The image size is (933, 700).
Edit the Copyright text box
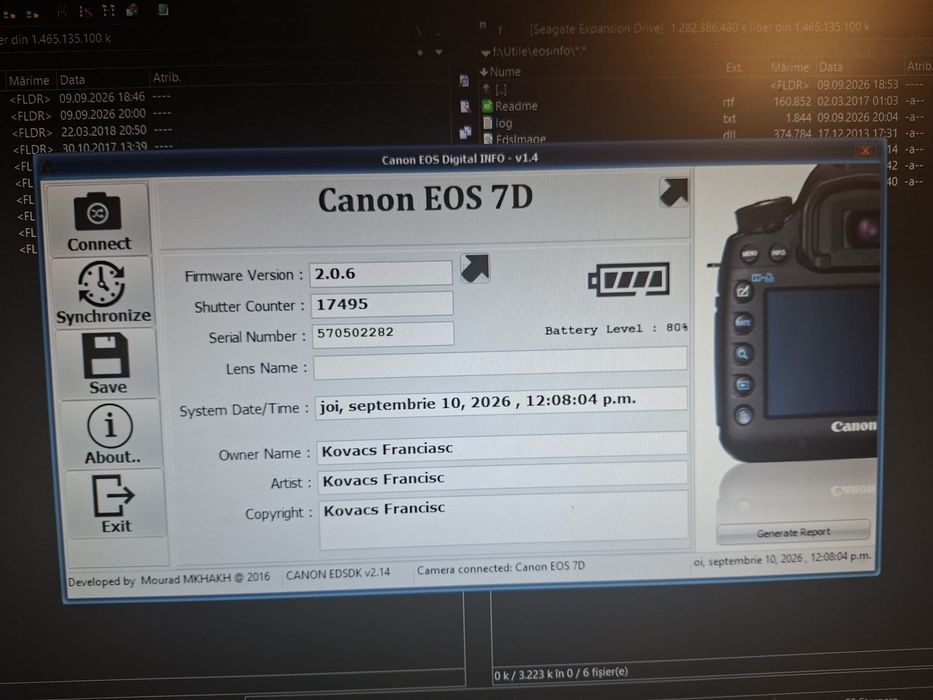tap(504, 520)
